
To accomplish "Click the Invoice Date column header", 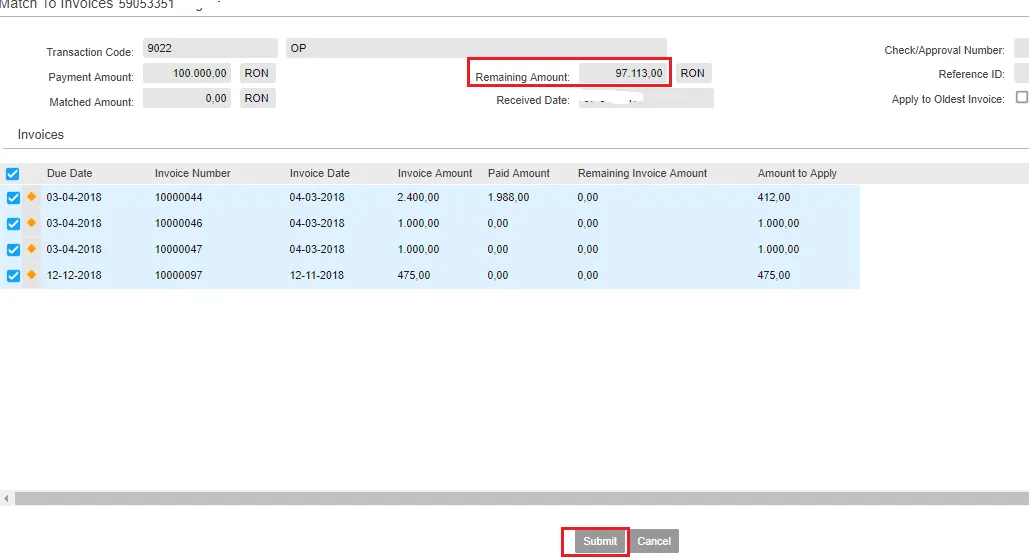I will pos(320,173).
